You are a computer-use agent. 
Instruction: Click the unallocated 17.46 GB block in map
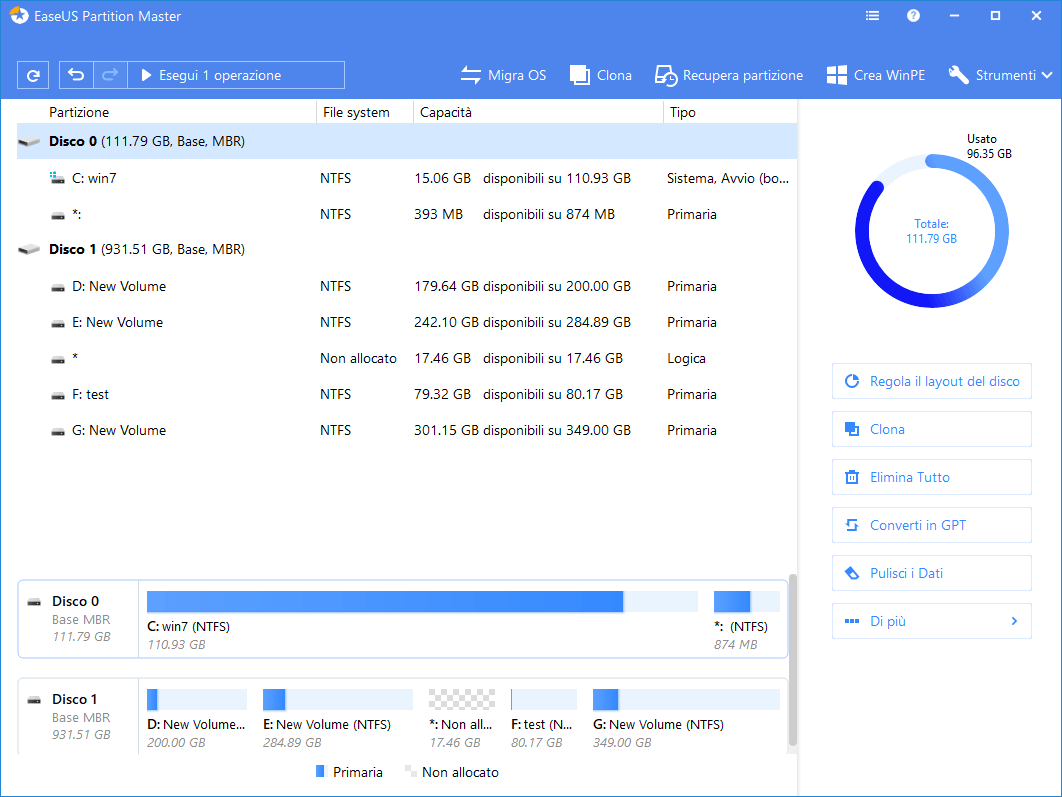coord(462,718)
